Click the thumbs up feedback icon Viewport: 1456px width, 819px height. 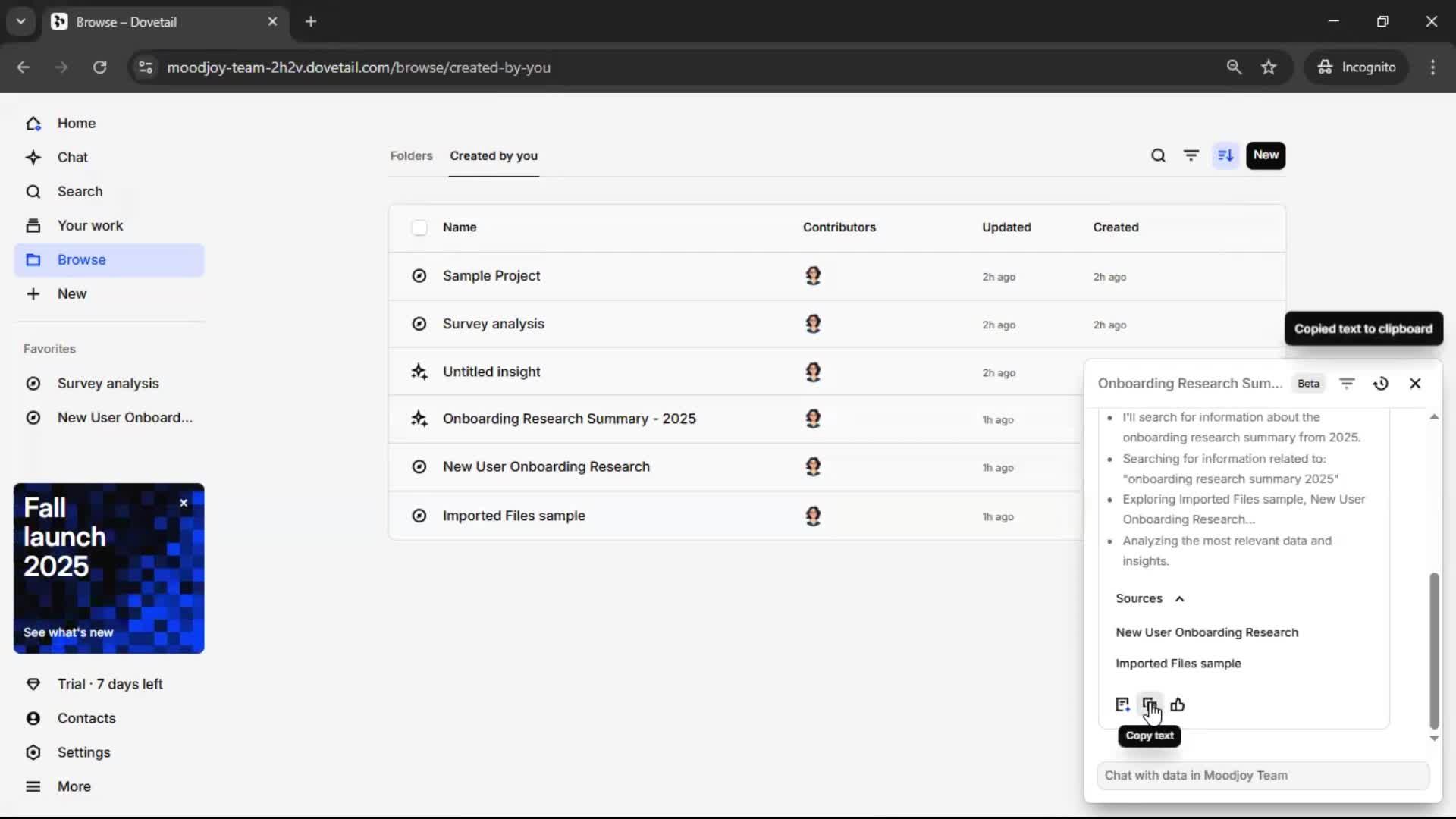tap(1177, 705)
